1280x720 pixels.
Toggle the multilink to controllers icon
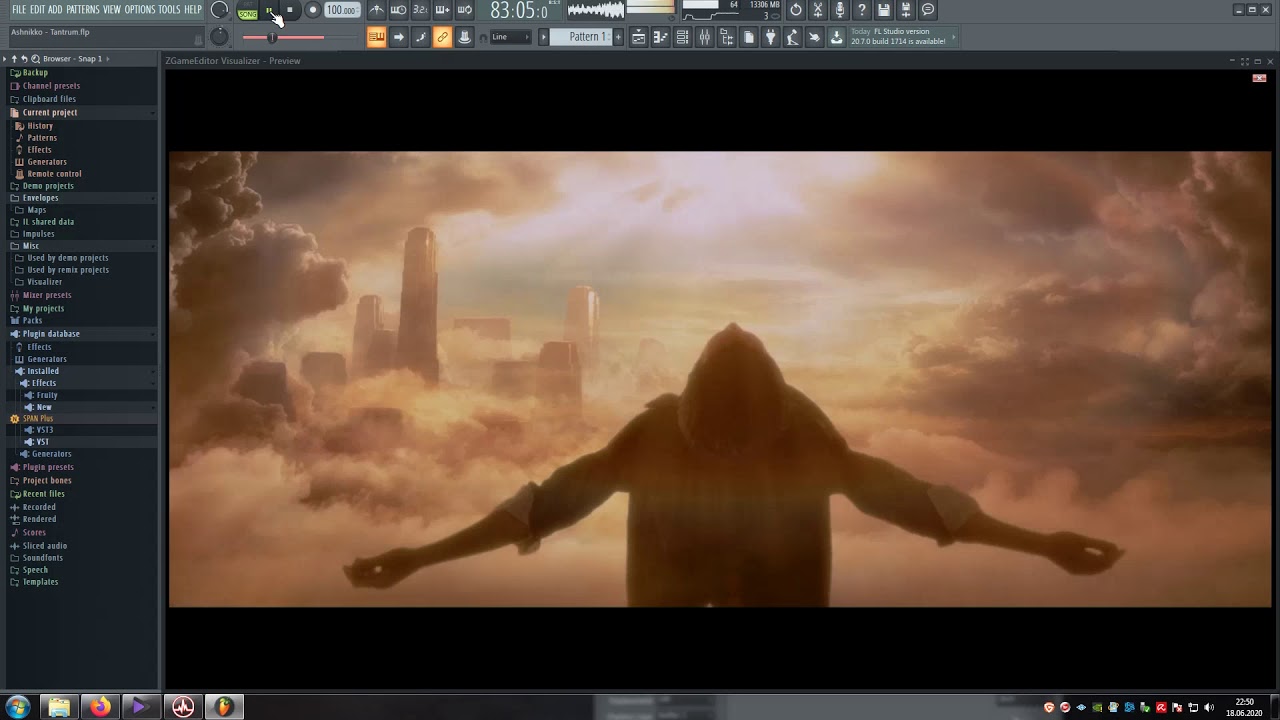442,37
